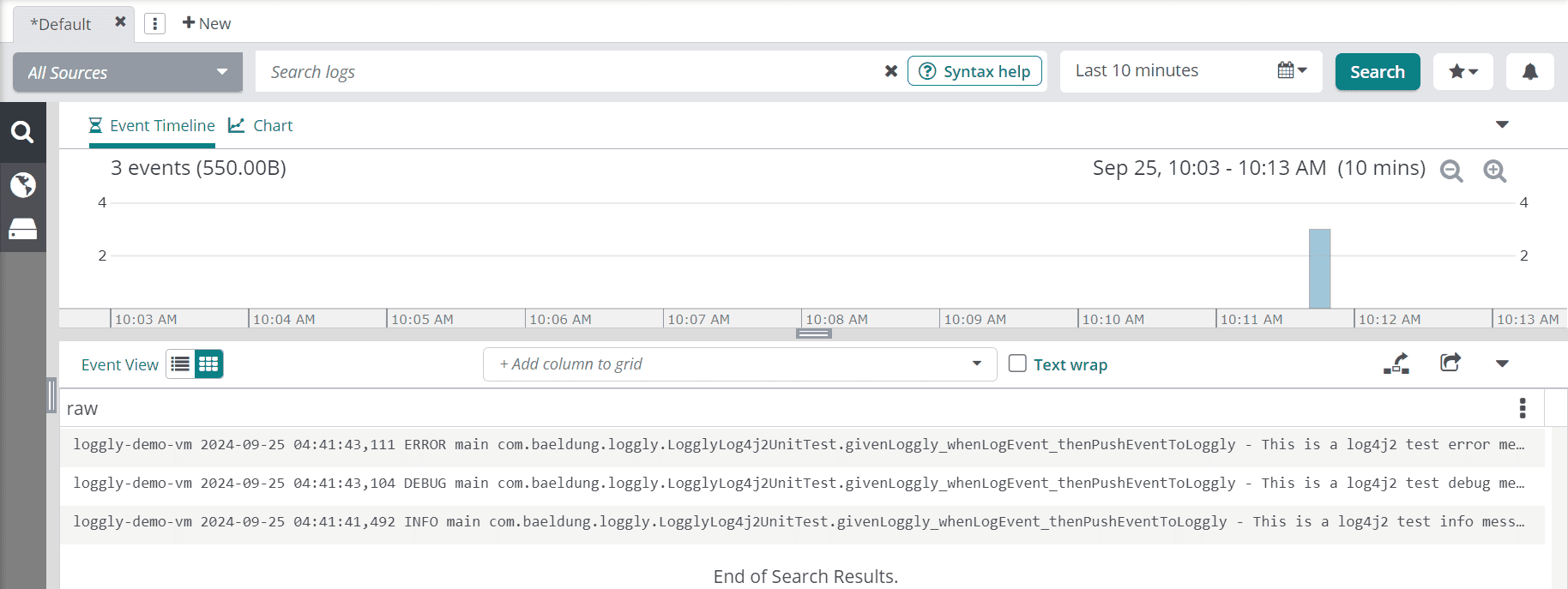Clear the search logs field
Image resolution: width=1568 pixels, height=589 pixels.
tap(891, 71)
